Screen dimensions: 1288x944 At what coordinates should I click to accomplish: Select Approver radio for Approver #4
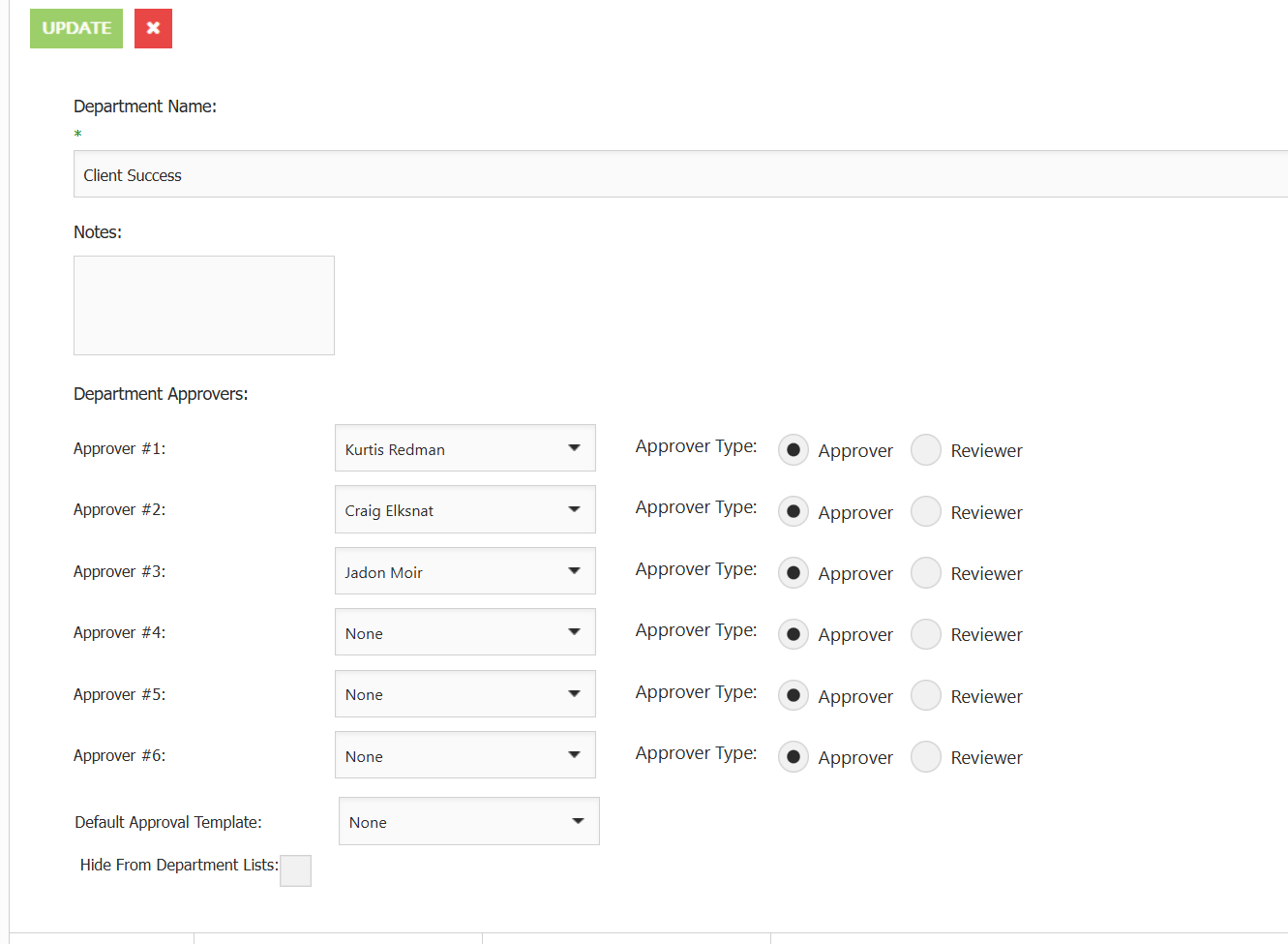point(794,634)
